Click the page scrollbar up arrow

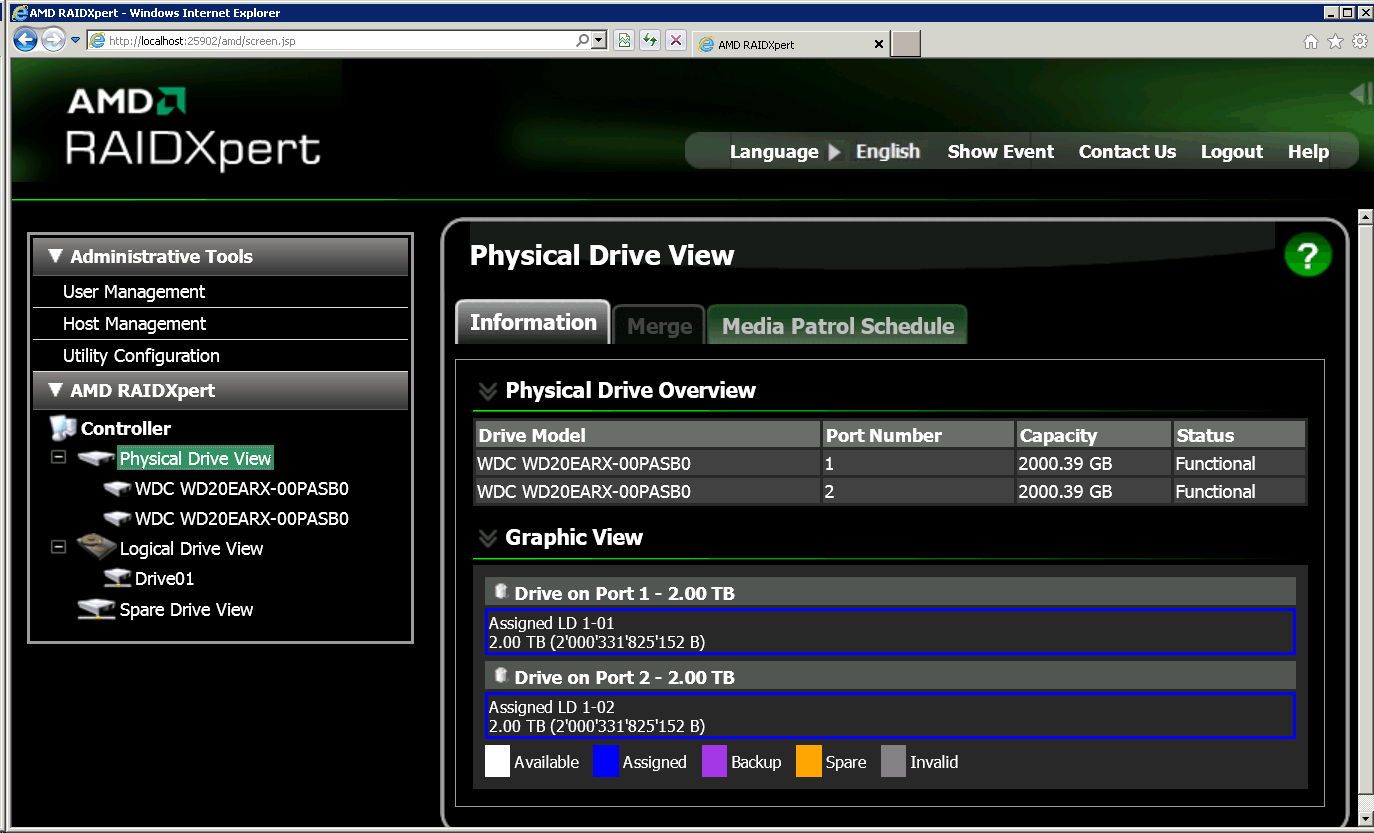1365,217
